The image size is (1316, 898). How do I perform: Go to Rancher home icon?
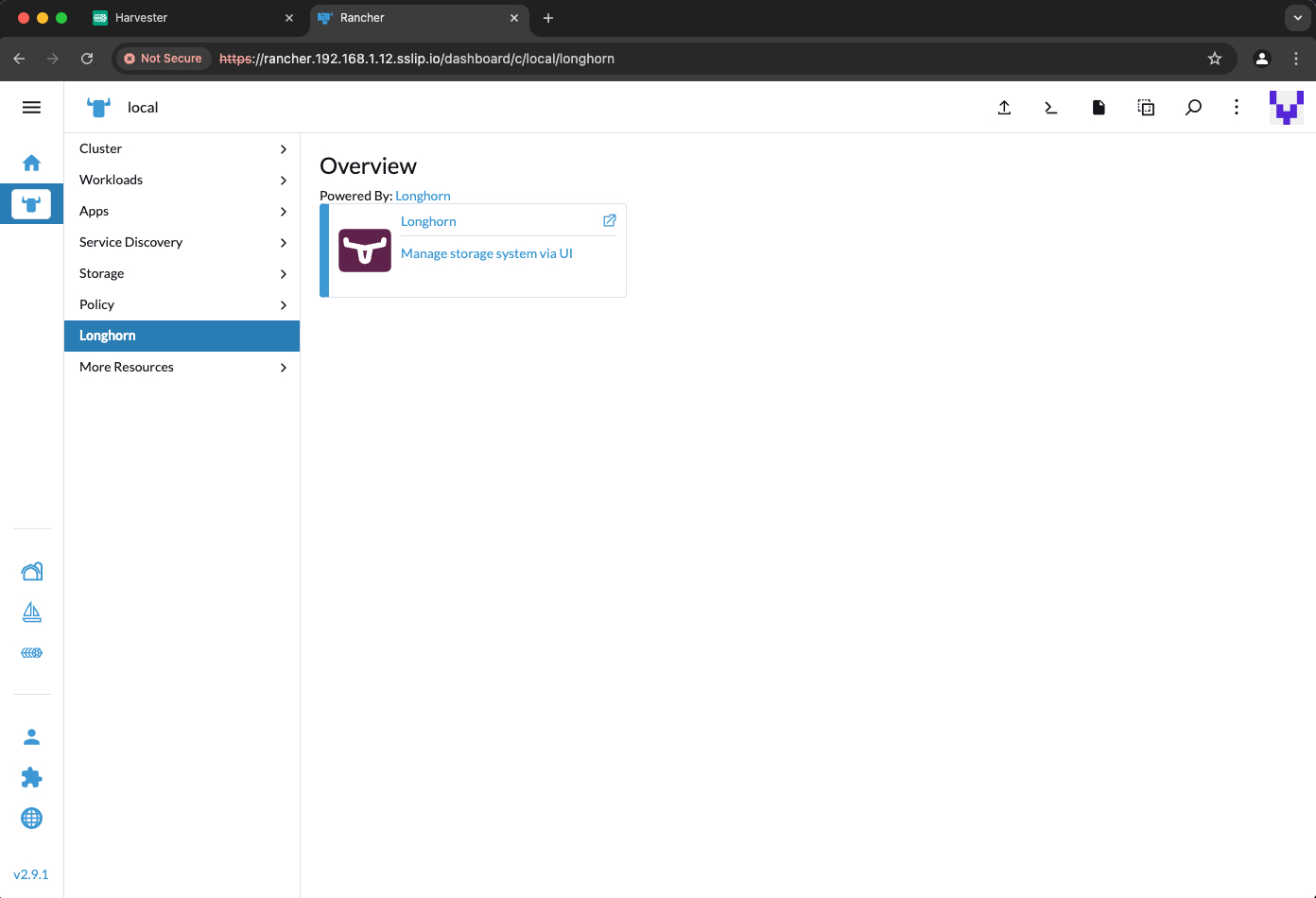pos(31,163)
